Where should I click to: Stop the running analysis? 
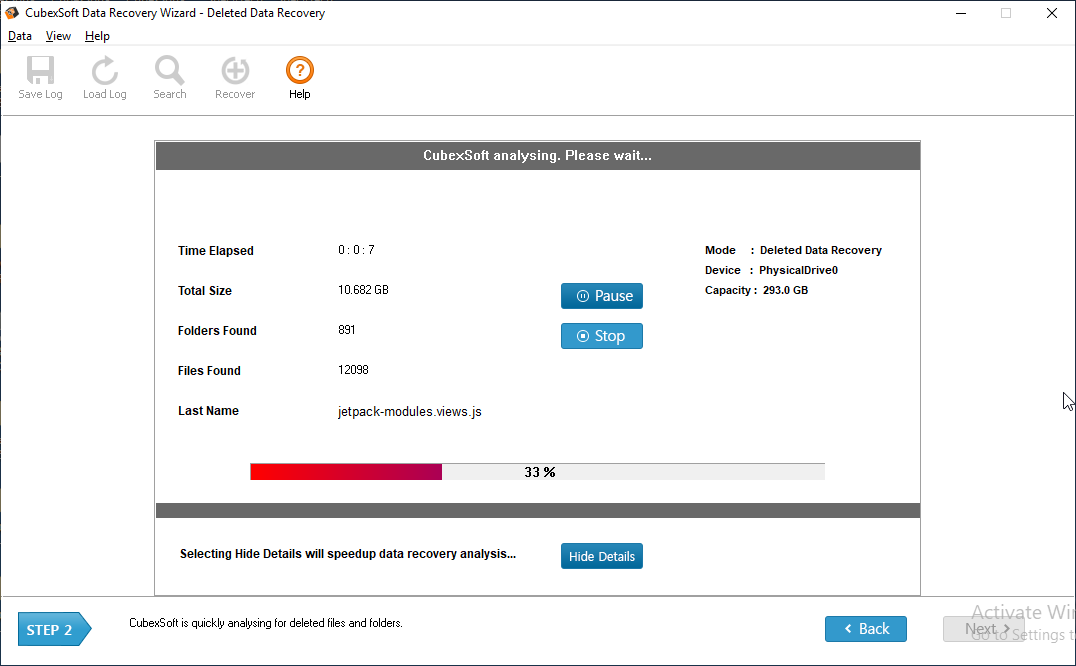click(602, 336)
